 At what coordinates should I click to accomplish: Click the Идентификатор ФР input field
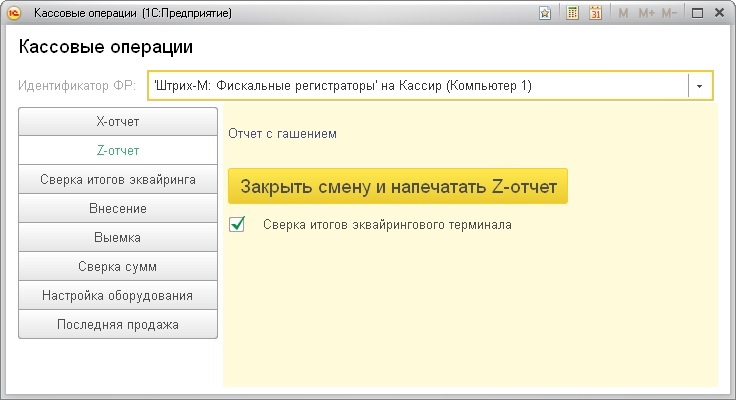417,86
